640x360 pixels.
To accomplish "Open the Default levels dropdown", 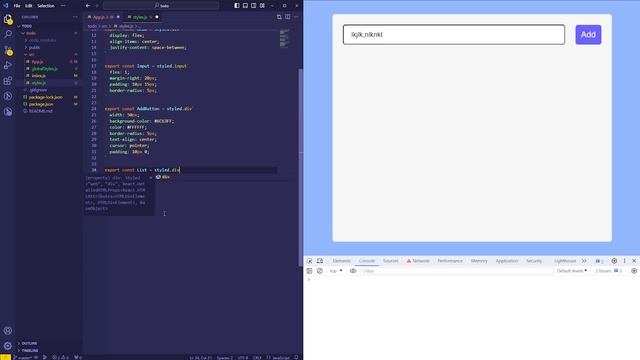I will (571, 271).
